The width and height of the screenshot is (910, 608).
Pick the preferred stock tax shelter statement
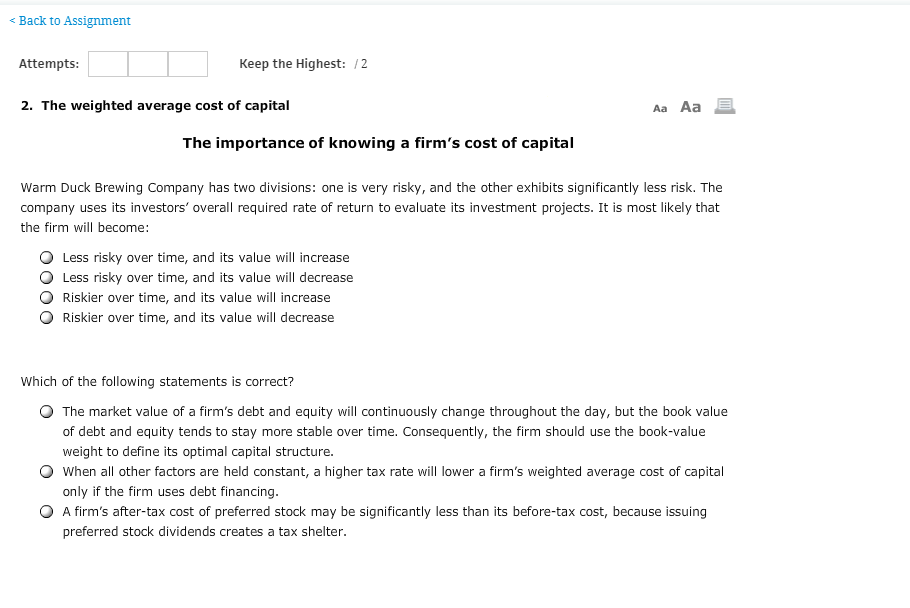tap(47, 512)
